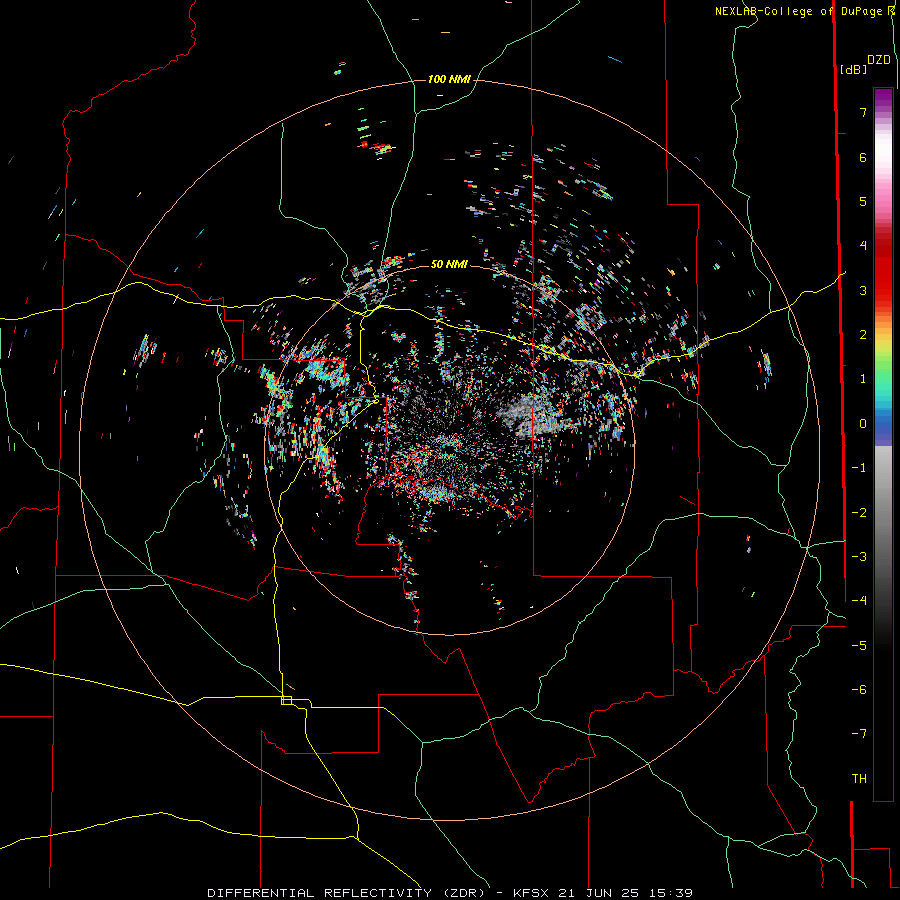Click the -7 value on the color scale
Viewport: 900px width, 900px height.
click(859, 734)
